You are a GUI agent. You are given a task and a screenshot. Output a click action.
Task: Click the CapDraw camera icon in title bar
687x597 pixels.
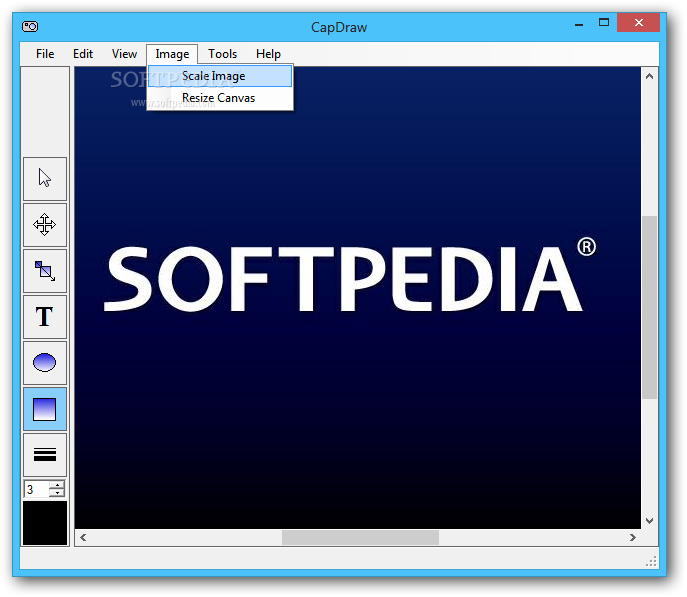(30, 27)
